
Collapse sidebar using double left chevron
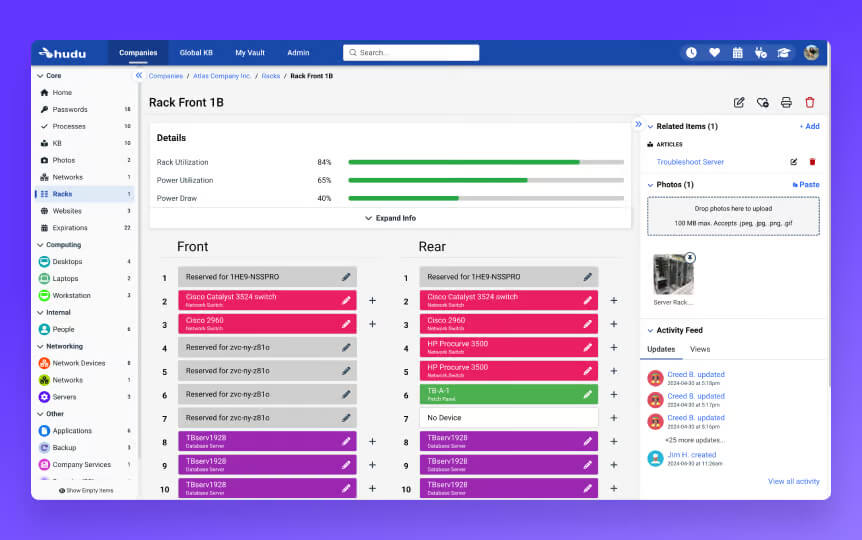[x=139, y=75]
